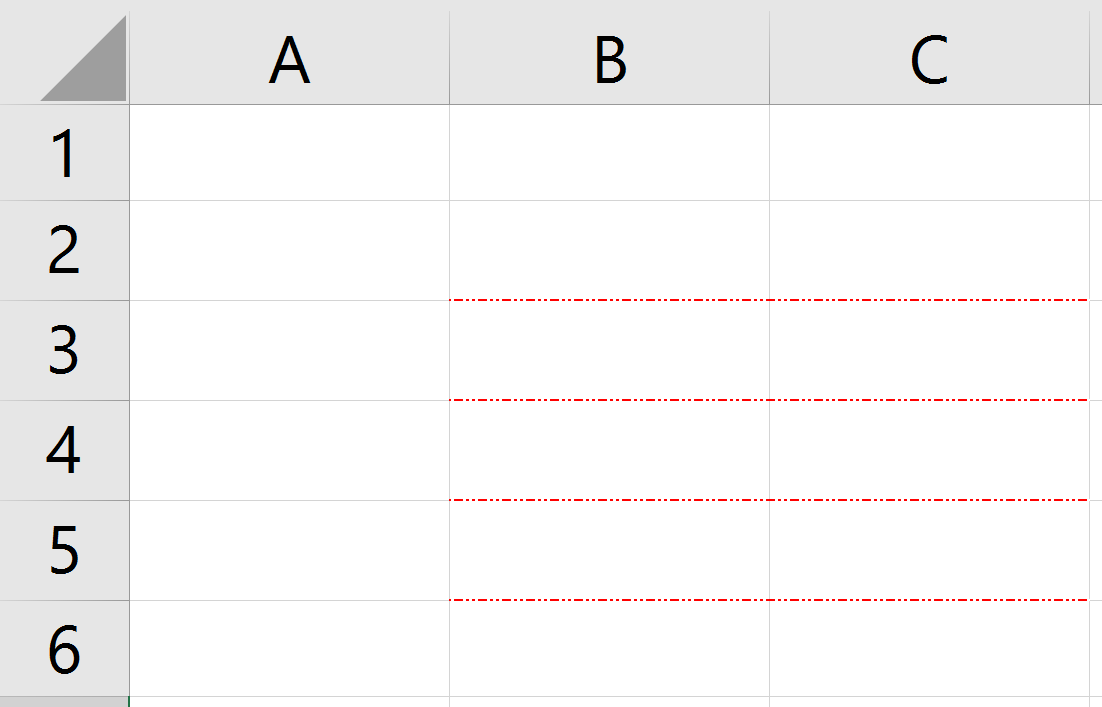The height and width of the screenshot is (707, 1102).
Task: Click cell A1
Action: point(290,150)
